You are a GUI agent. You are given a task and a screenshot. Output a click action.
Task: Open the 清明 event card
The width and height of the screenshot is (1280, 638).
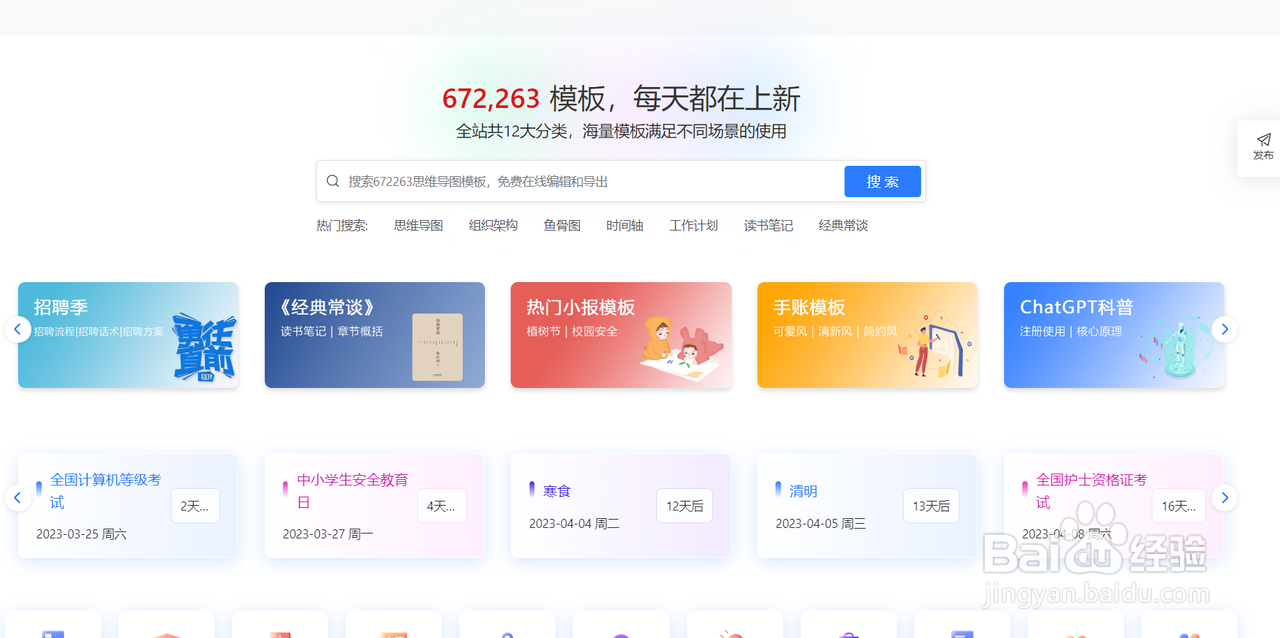(x=868, y=506)
